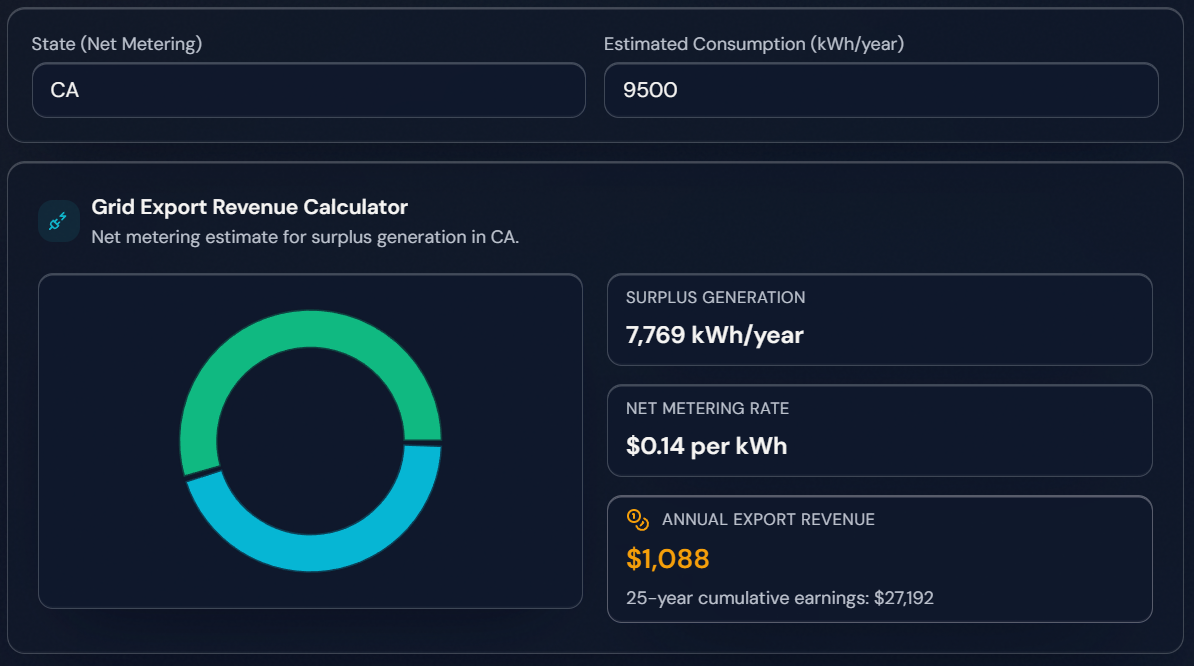
Task: Select the orange "$1,088" revenue amount
Action: point(667,559)
